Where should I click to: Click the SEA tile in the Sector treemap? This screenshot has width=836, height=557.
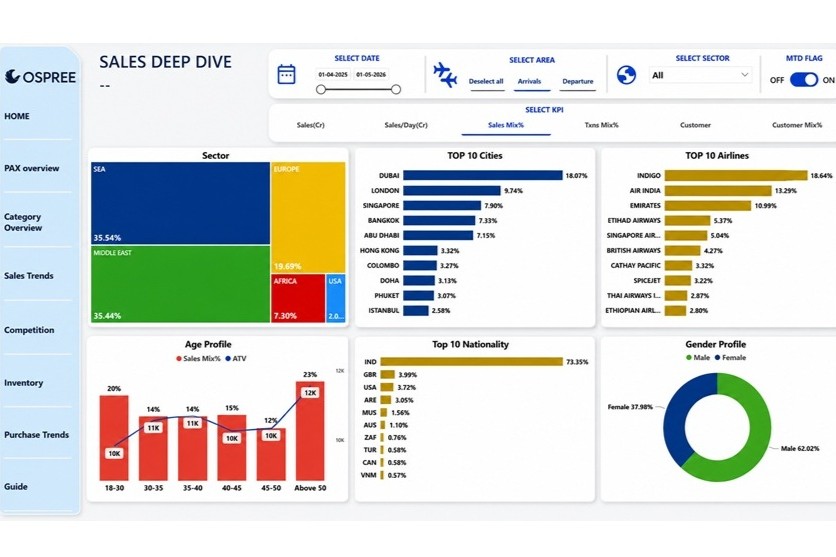(x=180, y=203)
